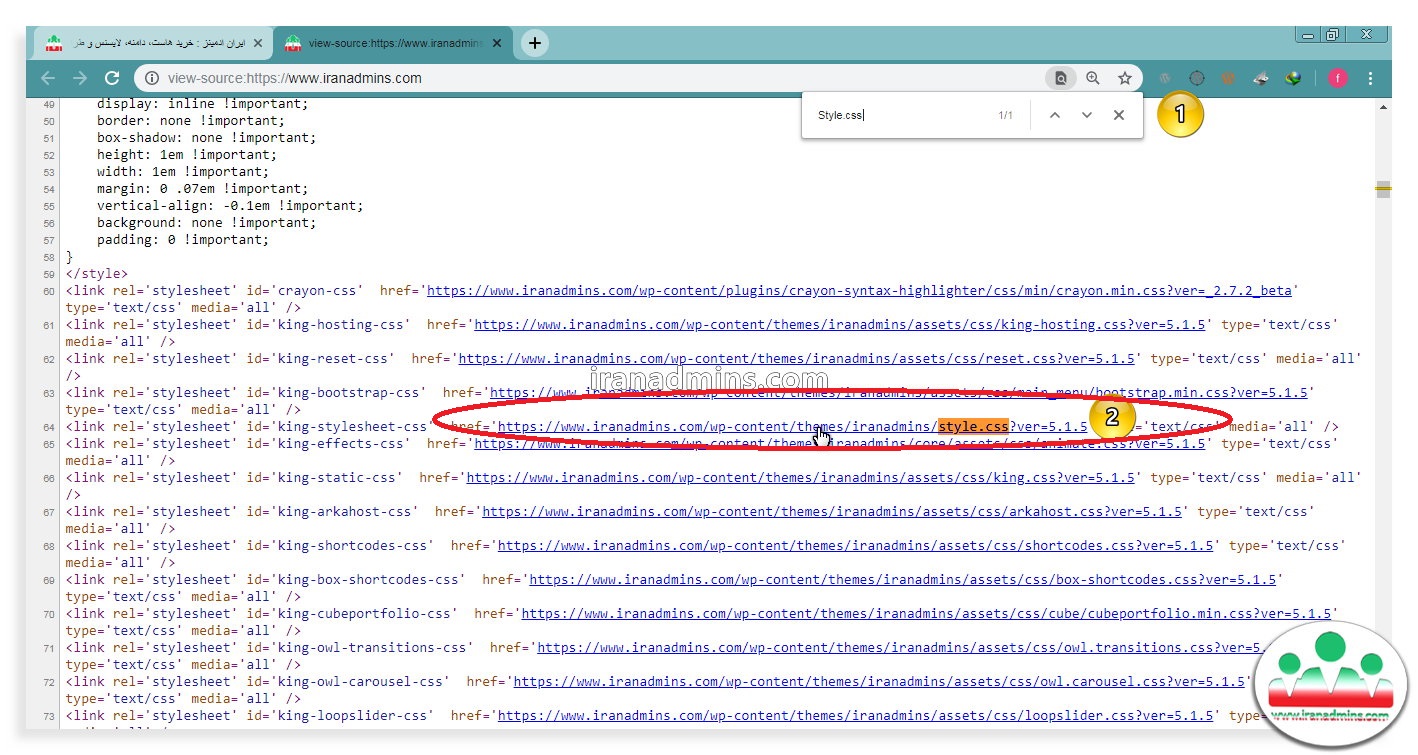
Task: Open the brown extension icon
Action: [1228, 78]
